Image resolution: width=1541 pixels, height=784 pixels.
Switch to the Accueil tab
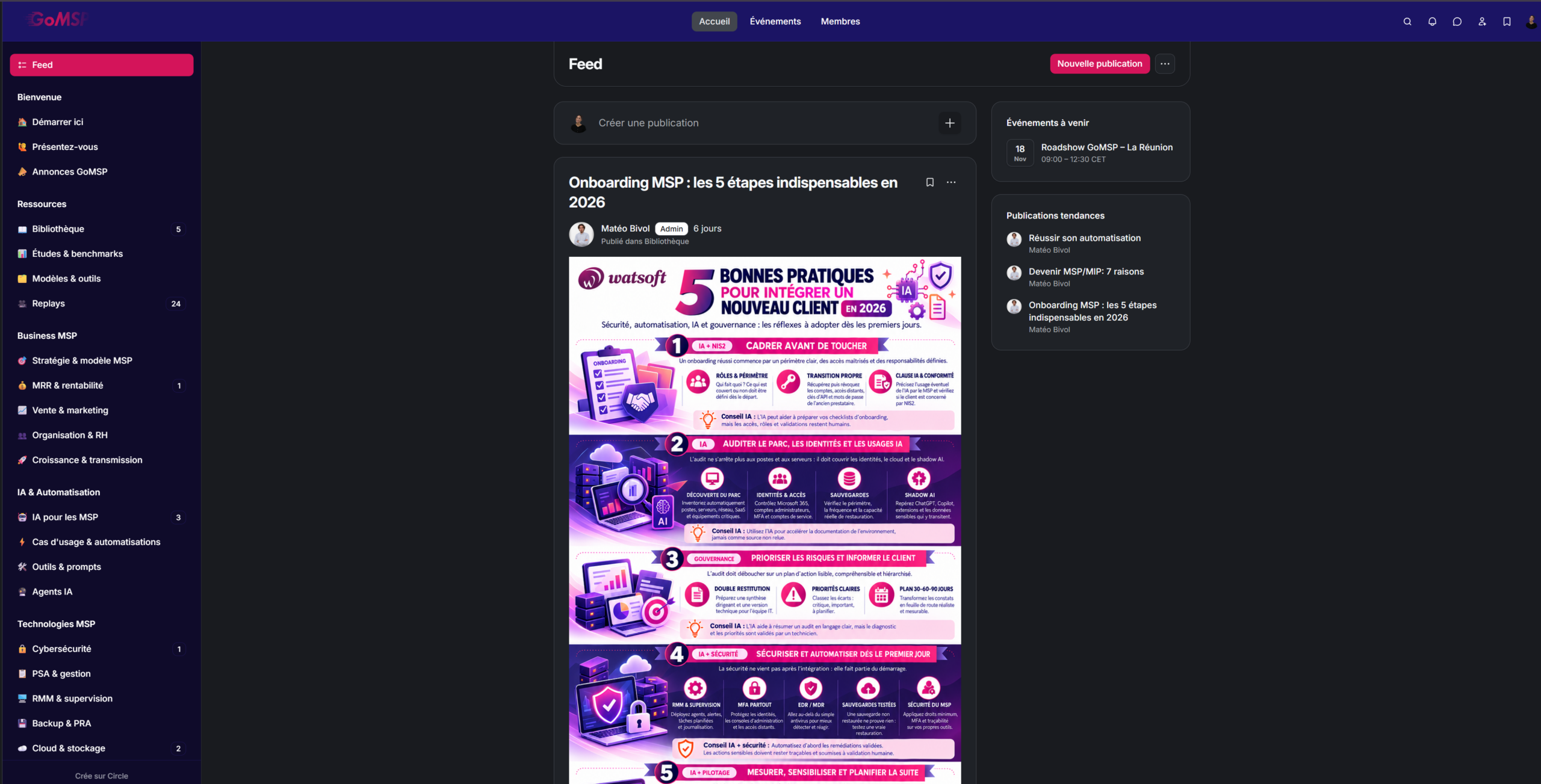tap(714, 22)
